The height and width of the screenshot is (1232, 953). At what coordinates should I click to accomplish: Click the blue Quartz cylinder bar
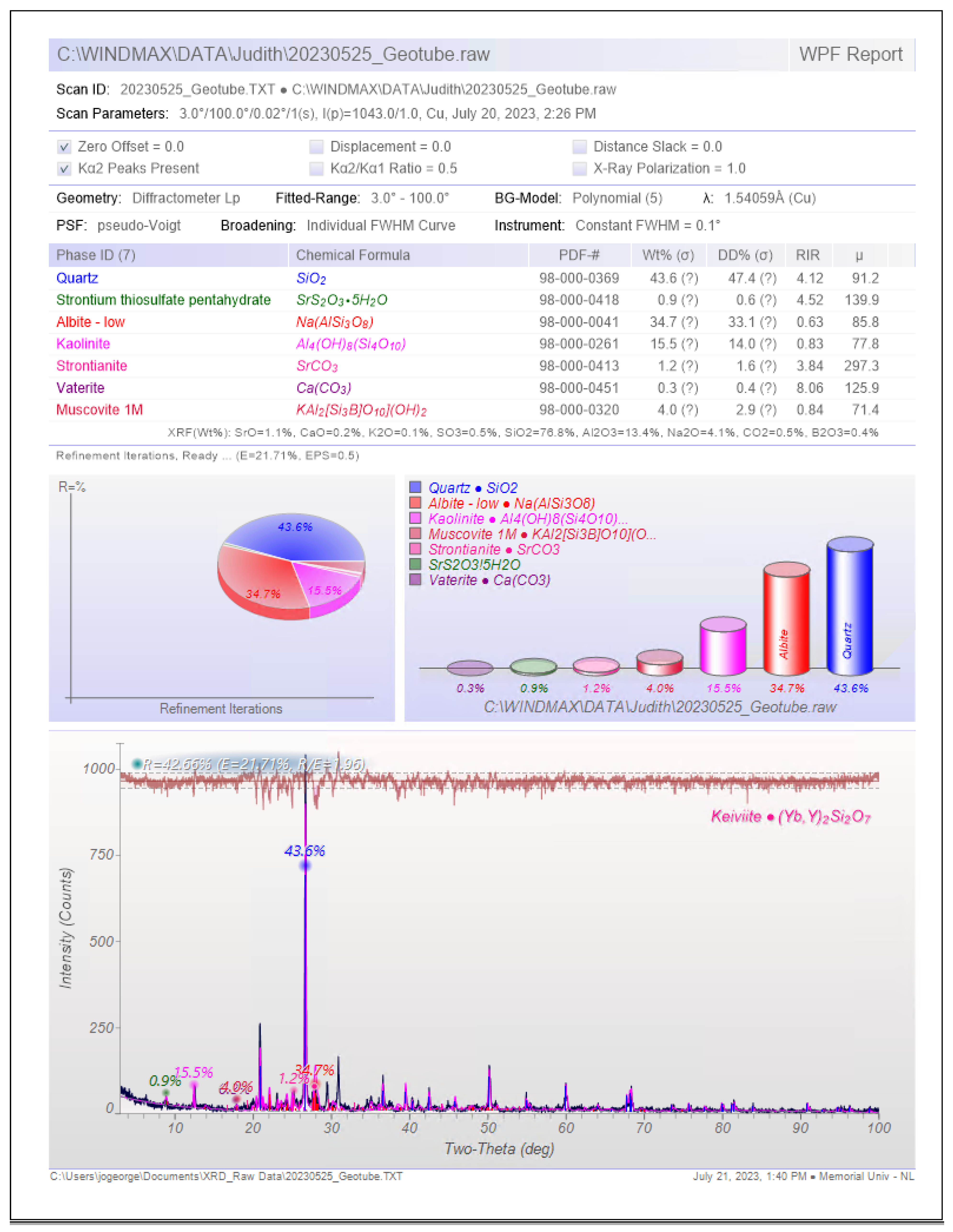tap(850, 606)
